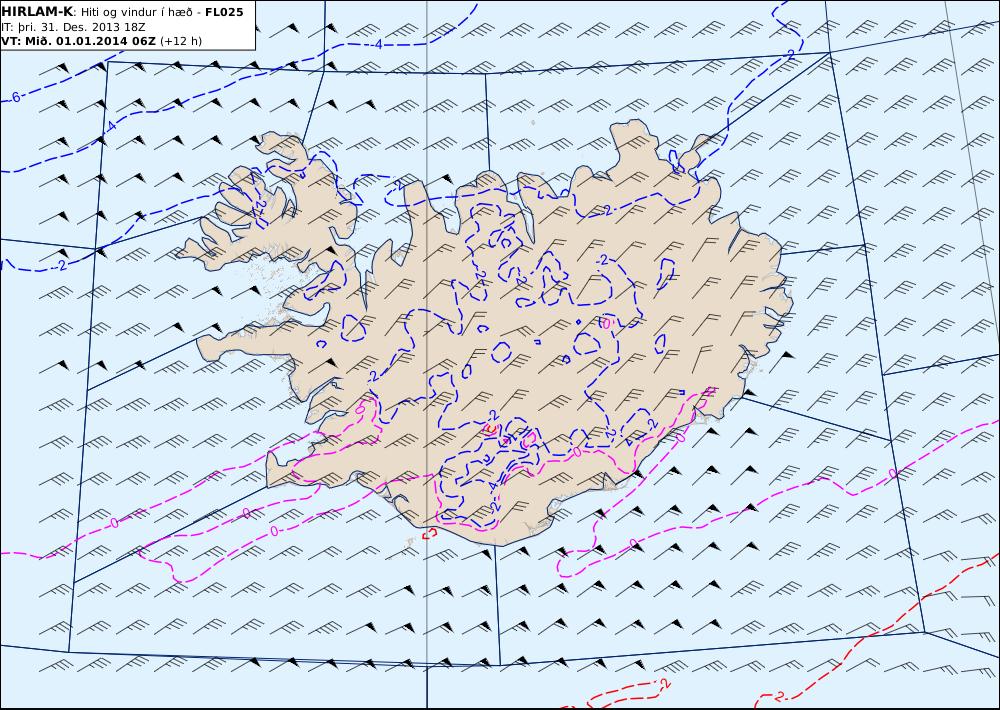This screenshot has width=1000, height=710.
Task: Click the "HIRLAM-K" model name in the title box
Action: pyautogui.click(x=38, y=12)
